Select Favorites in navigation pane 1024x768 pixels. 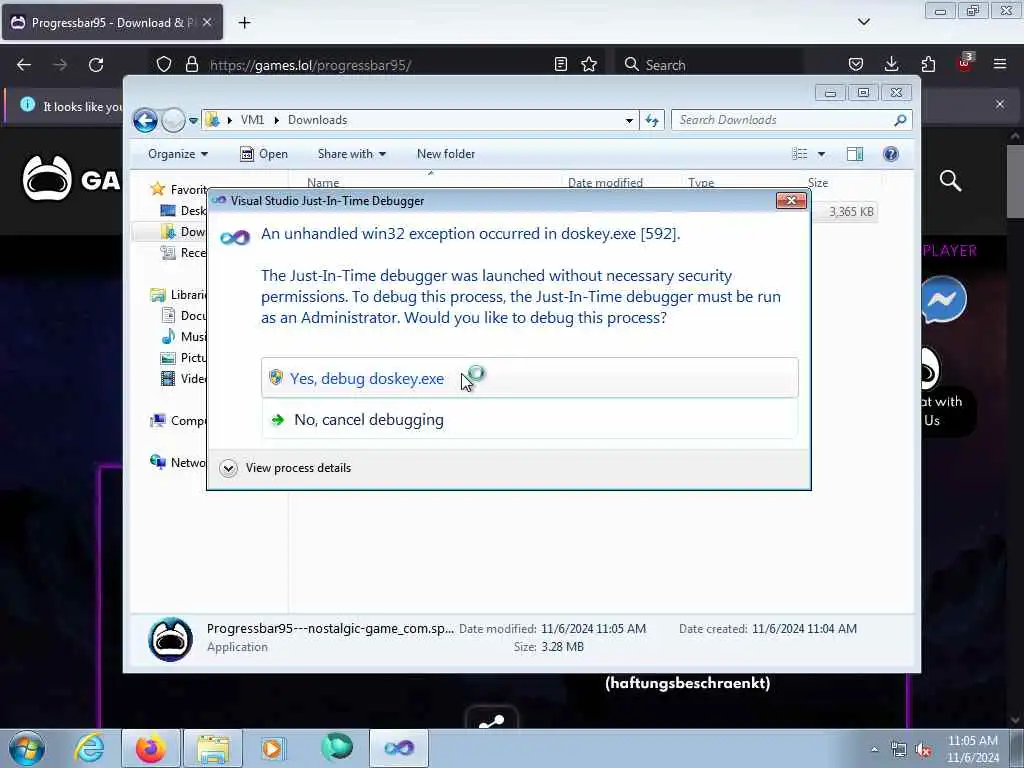coord(178,189)
